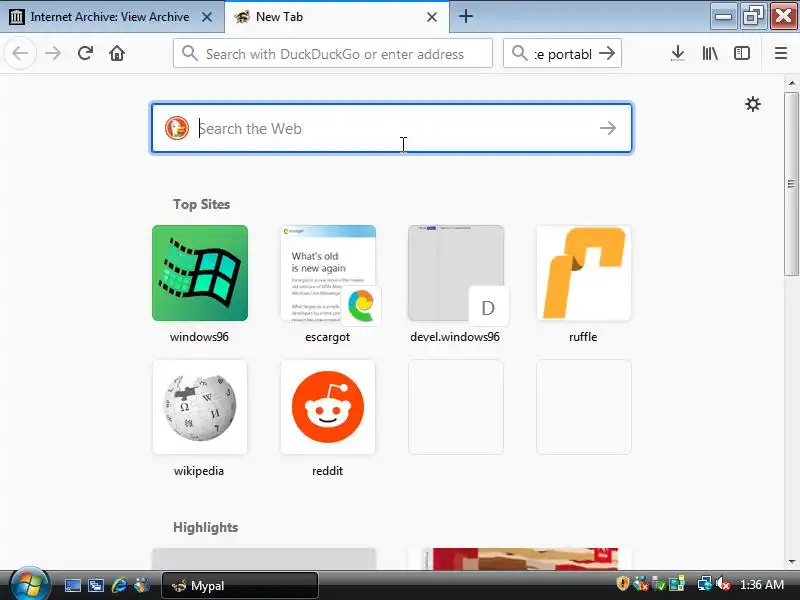This screenshot has width=800, height=600.
Task: Open new tab page settings gear
Action: tap(753, 104)
